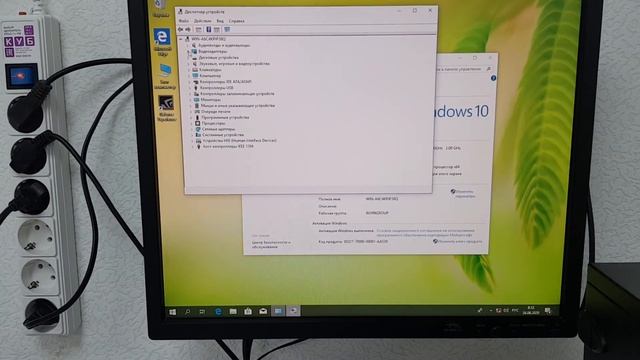Open Mail from the taskbar
640x360 pixels.
tap(263, 311)
